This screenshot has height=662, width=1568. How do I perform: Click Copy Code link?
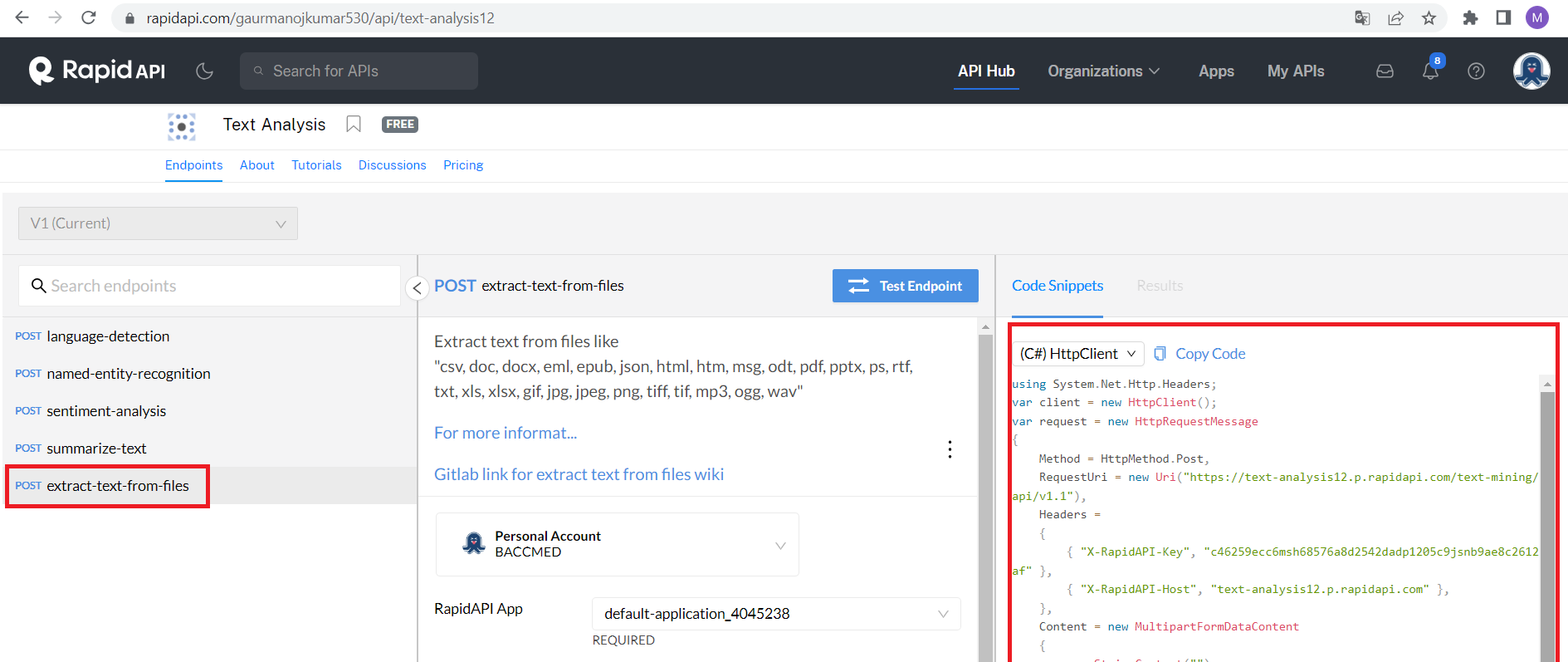[x=1209, y=354]
